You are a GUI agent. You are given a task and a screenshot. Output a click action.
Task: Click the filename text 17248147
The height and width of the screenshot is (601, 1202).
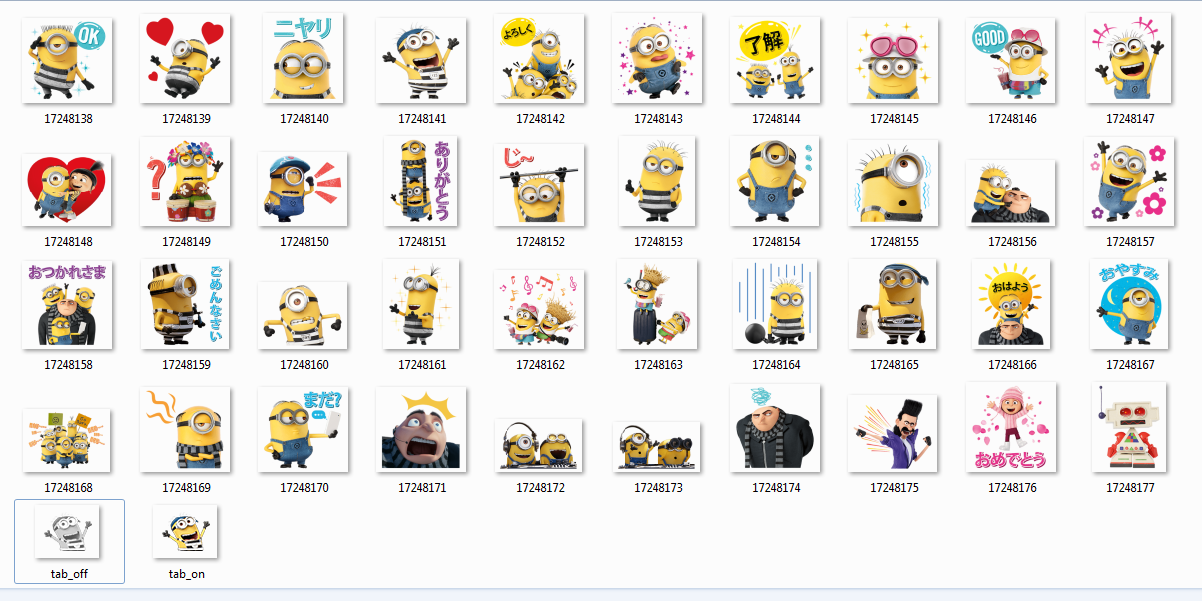pyautogui.click(x=1130, y=119)
